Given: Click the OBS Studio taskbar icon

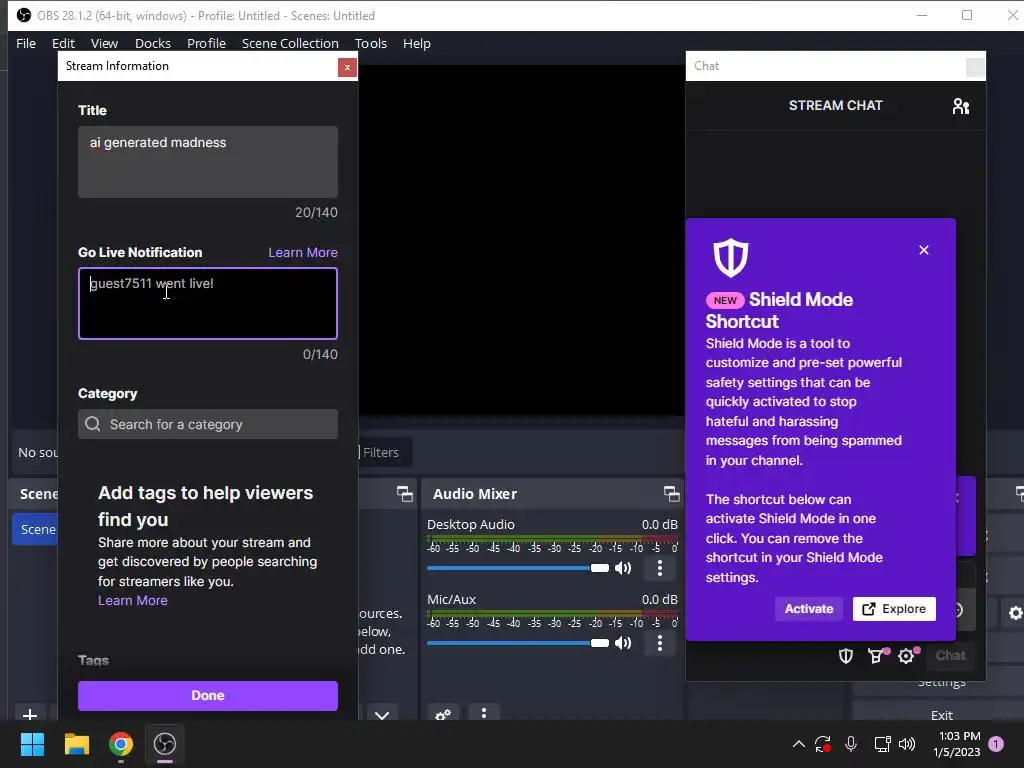Looking at the screenshot, I should pyautogui.click(x=165, y=744).
